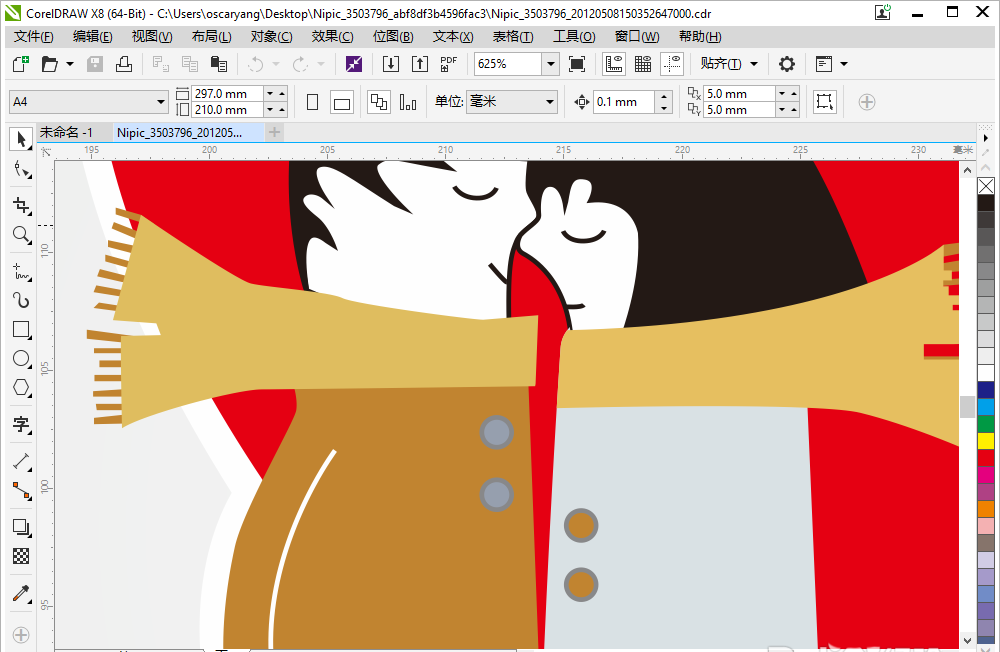The width and height of the screenshot is (1000, 652).
Task: Select the Text tool
Action: [x=21, y=424]
